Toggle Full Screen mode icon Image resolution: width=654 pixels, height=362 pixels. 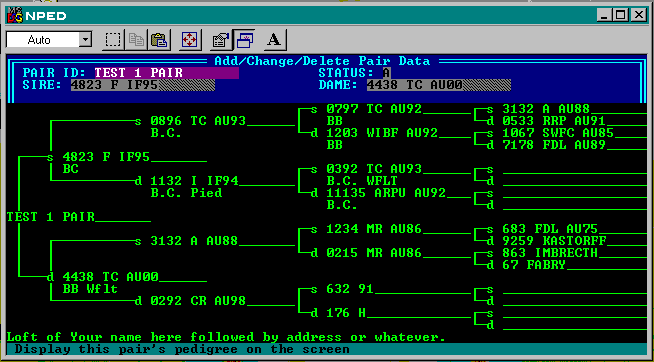click(x=190, y=40)
